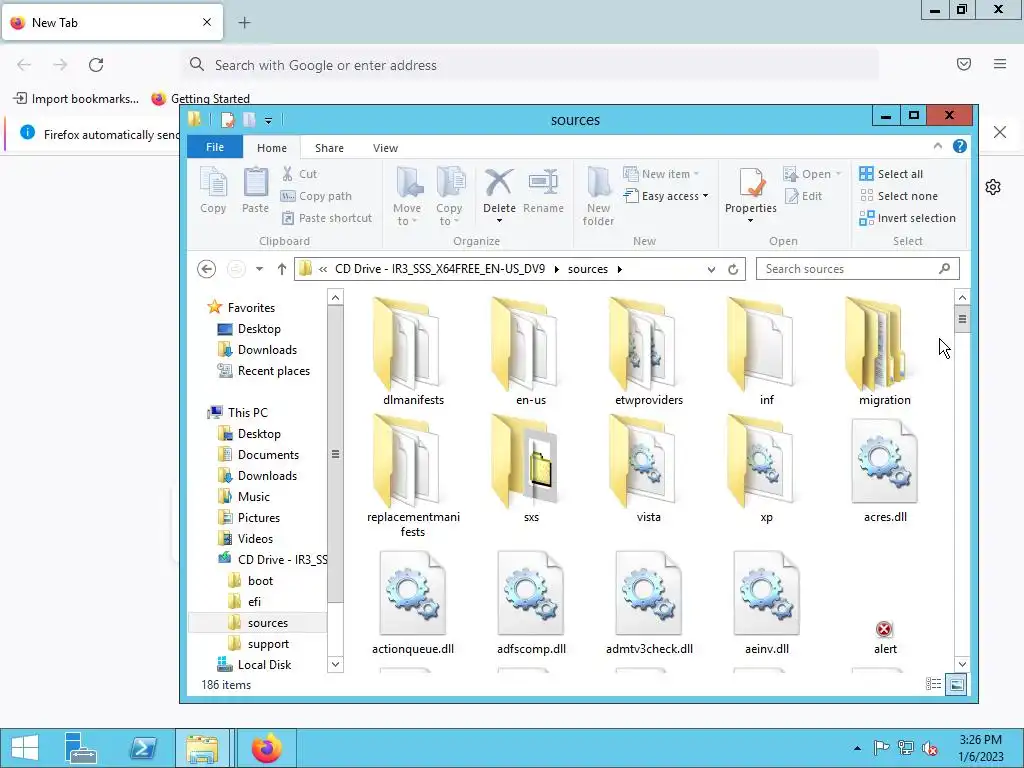Viewport: 1024px width, 768px height.
Task: Expand the Open dropdown in ribbon
Action: pyautogui.click(x=839, y=174)
